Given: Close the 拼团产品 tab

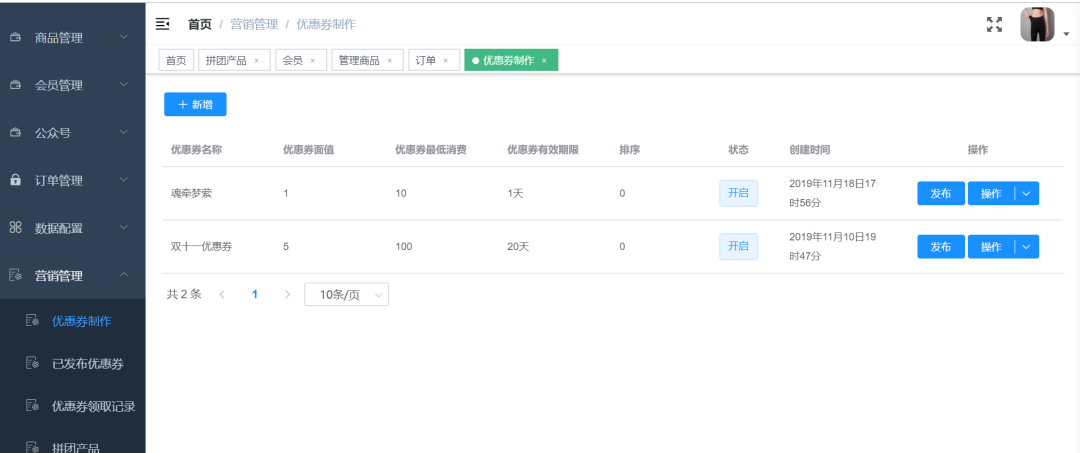Looking at the screenshot, I should (x=256, y=61).
